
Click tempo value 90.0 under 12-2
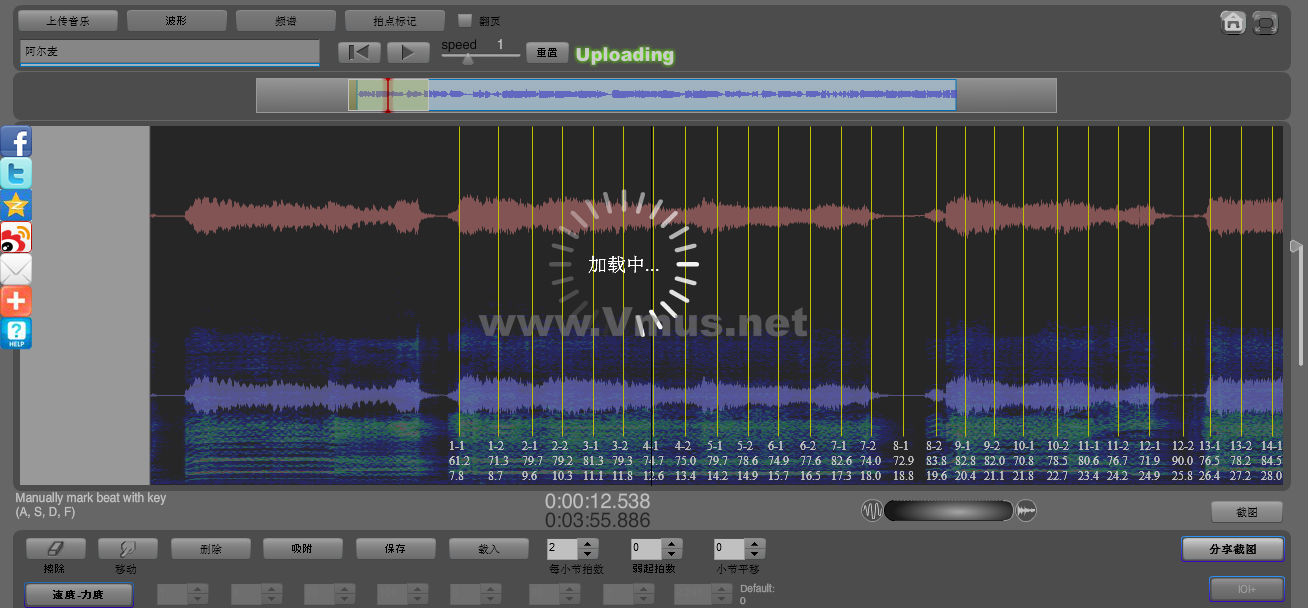pyautogui.click(x=1182, y=461)
